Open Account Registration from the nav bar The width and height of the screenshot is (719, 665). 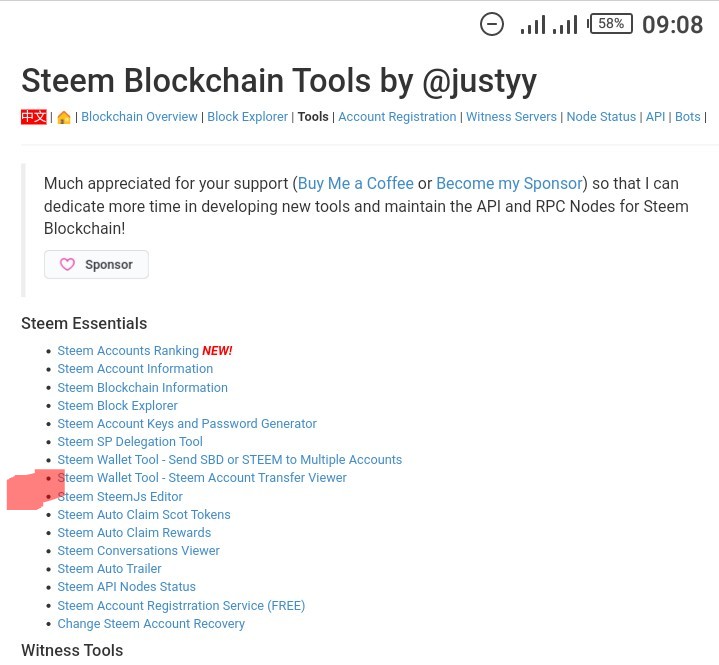(x=397, y=117)
